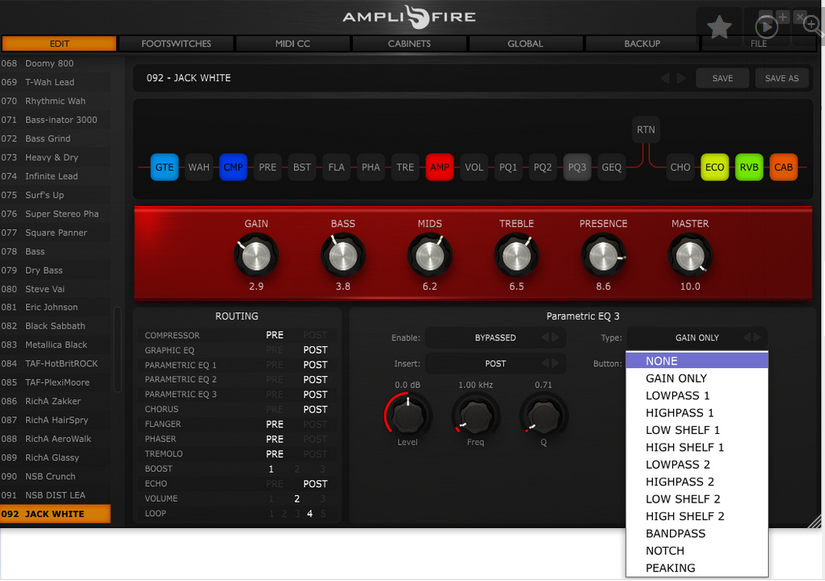This screenshot has width=825, height=581.
Task: Open the MIDI CC tab
Action: click(x=293, y=44)
